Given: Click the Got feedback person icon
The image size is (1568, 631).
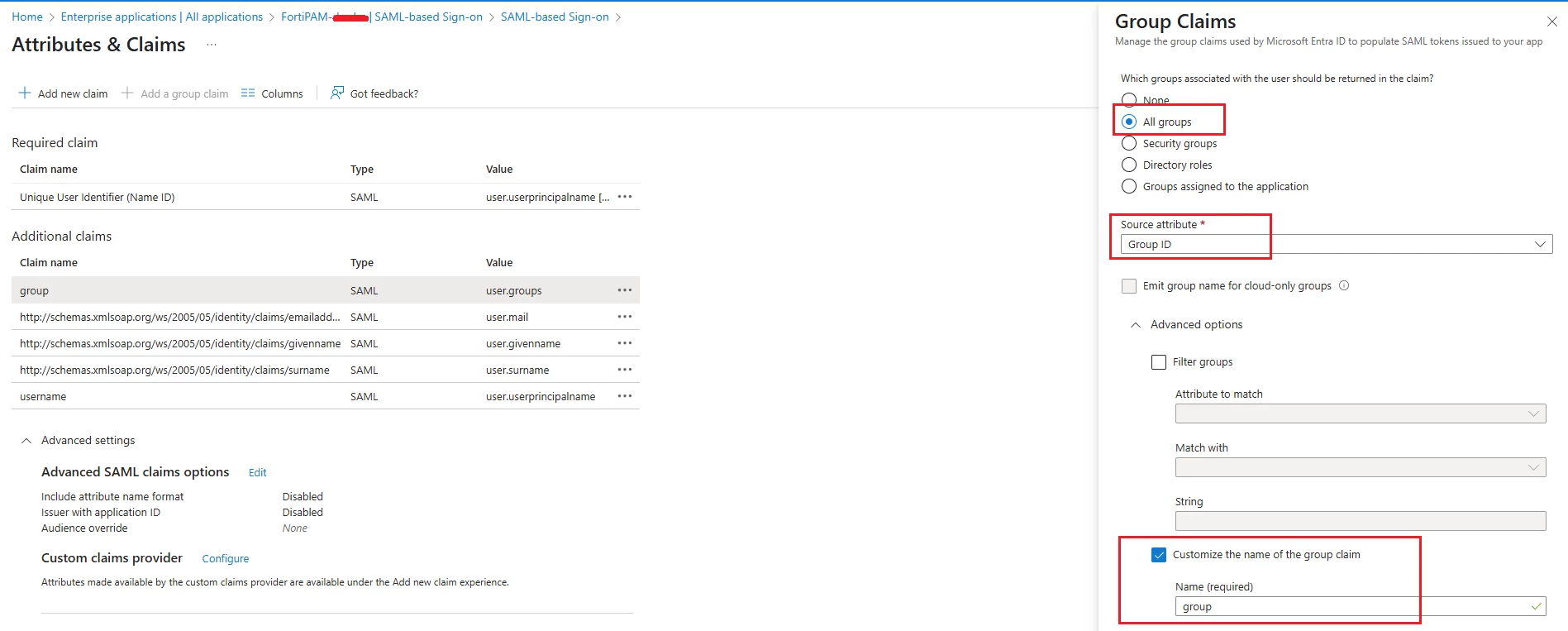Looking at the screenshot, I should coord(337,93).
